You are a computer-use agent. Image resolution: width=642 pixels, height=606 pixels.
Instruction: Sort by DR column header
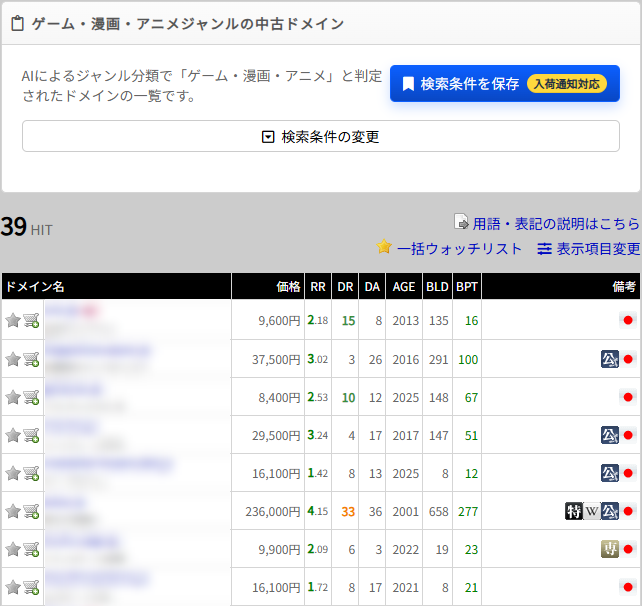(345, 286)
